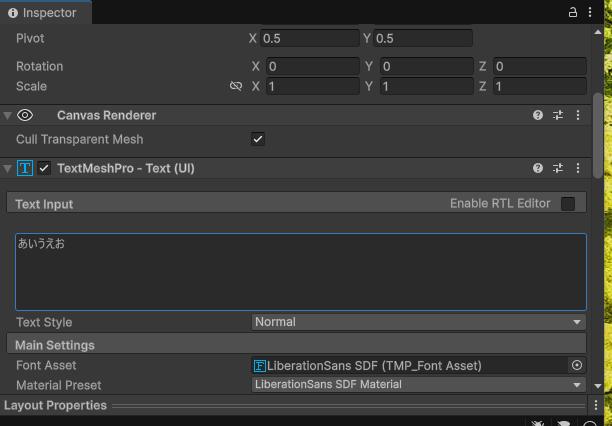The image size is (612, 426).
Task: Disable the TextMeshPro component checkbox
Action: coord(44,169)
